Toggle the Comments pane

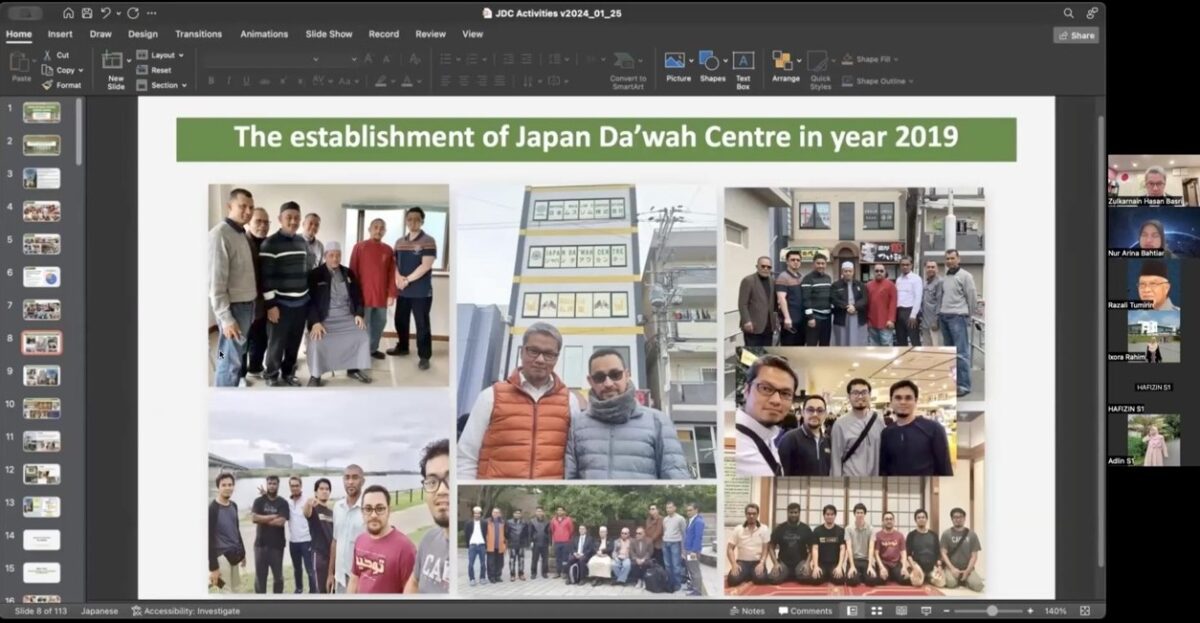805,610
